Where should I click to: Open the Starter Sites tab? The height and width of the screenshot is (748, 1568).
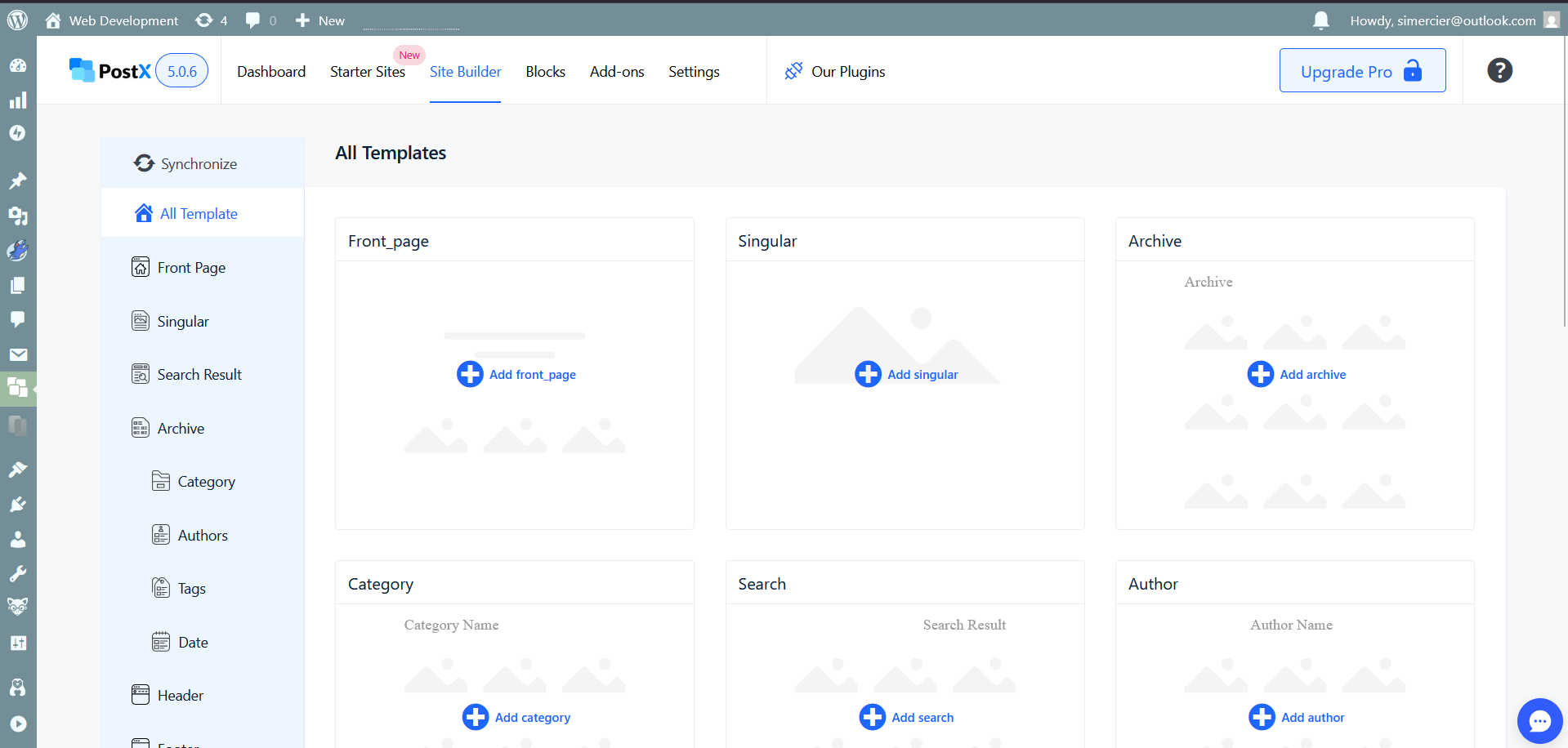368,72
